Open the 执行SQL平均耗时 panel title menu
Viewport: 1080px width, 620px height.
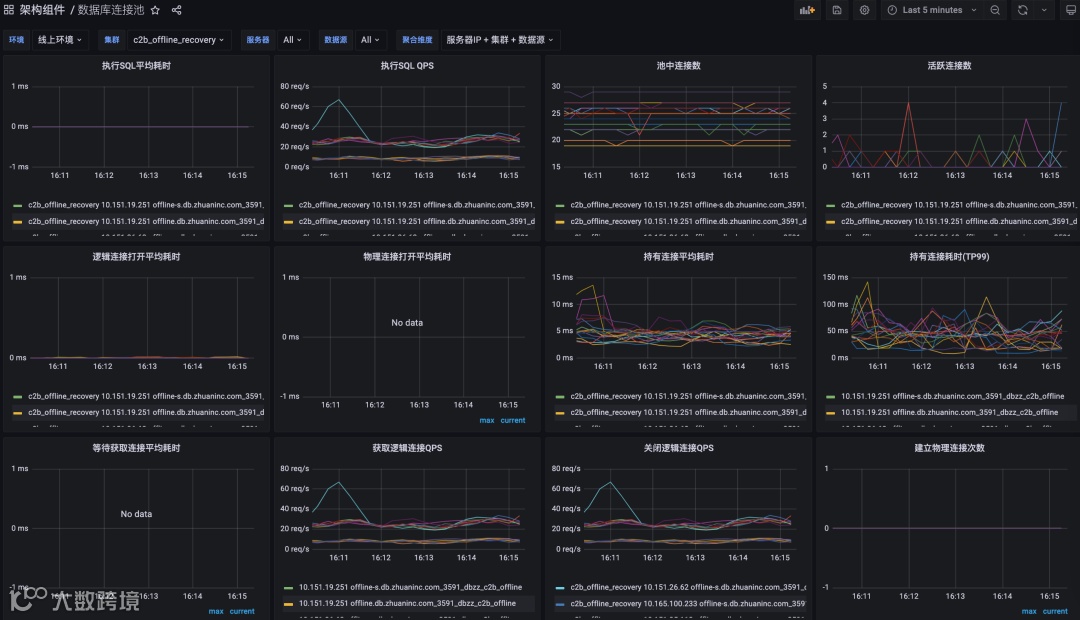click(x=136, y=65)
